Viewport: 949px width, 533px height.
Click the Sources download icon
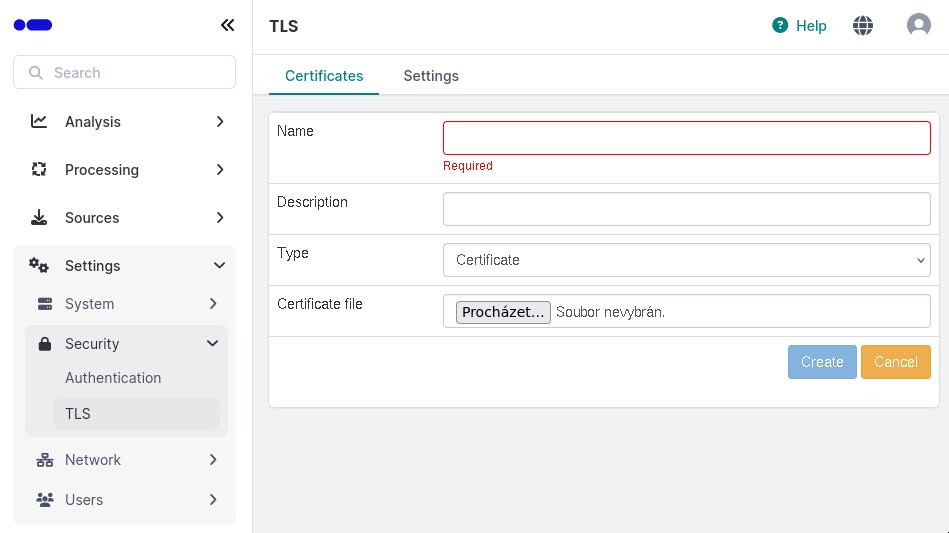(x=39, y=217)
